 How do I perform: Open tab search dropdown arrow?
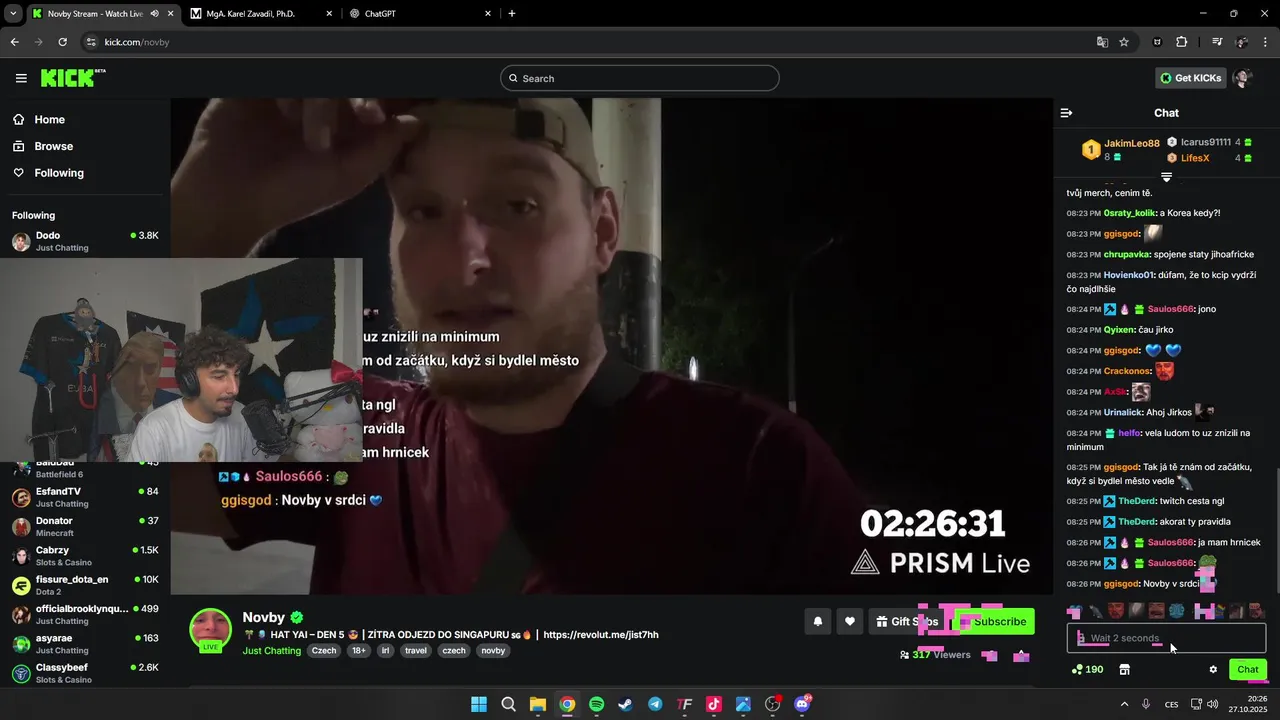point(12,14)
